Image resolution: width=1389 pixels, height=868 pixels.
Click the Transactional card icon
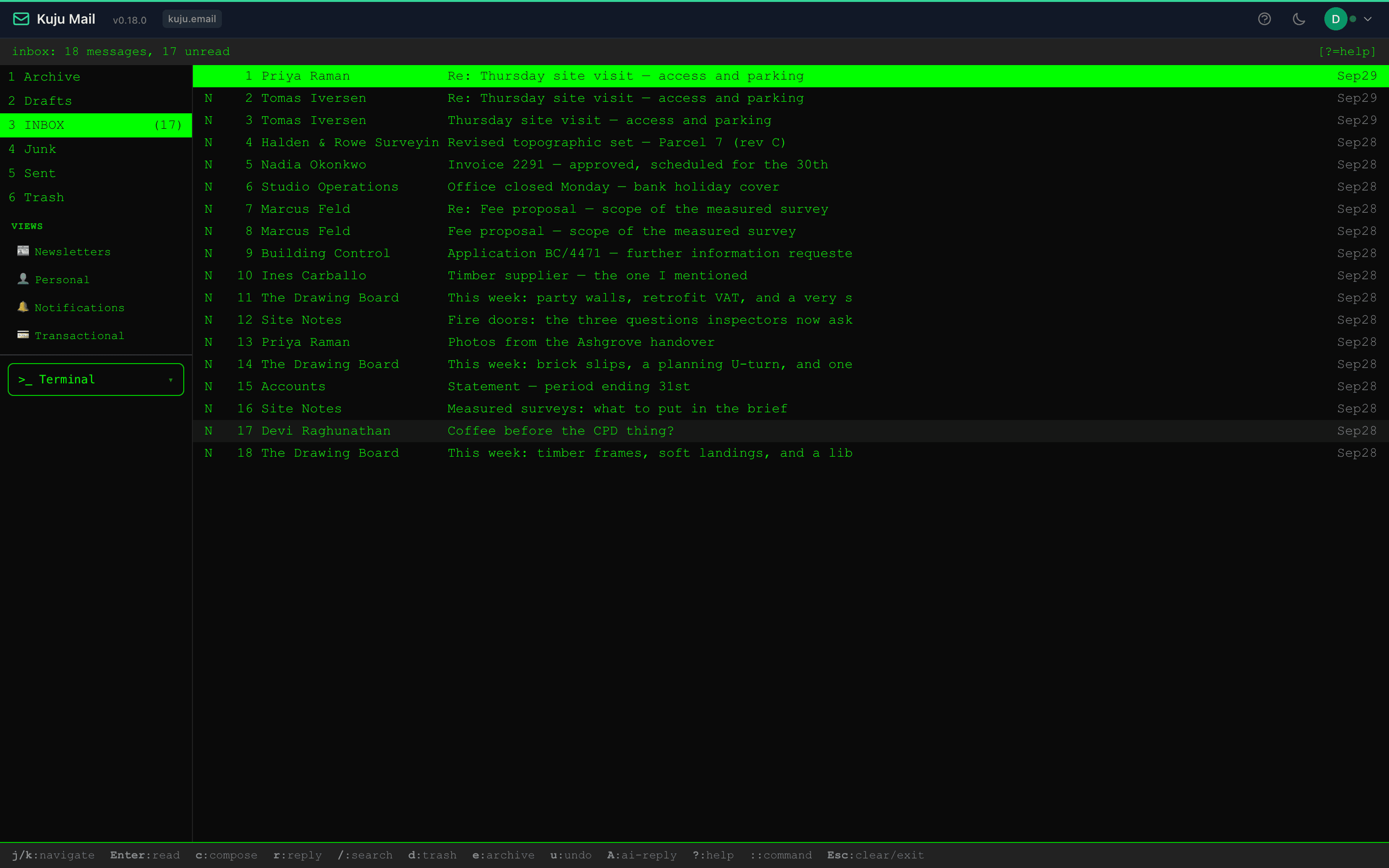point(23,335)
